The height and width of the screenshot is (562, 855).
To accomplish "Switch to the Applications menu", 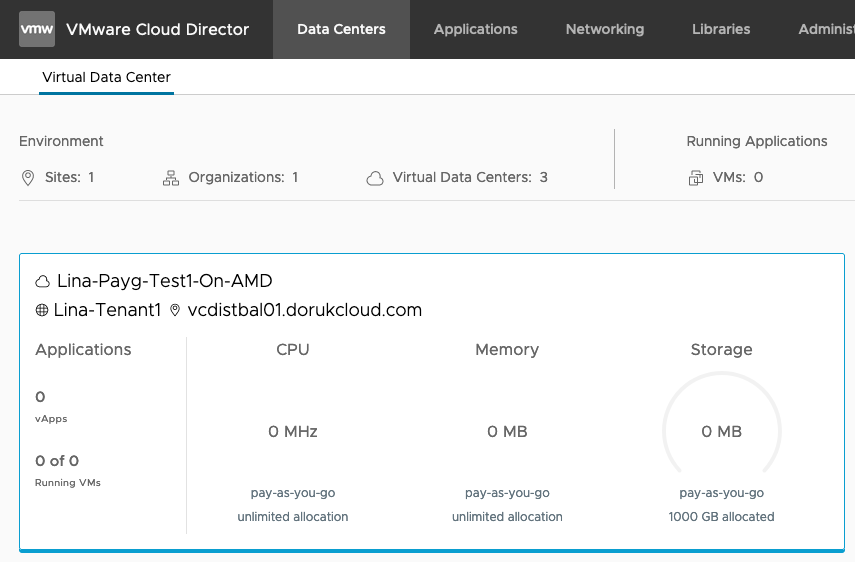I will pyautogui.click(x=475, y=29).
